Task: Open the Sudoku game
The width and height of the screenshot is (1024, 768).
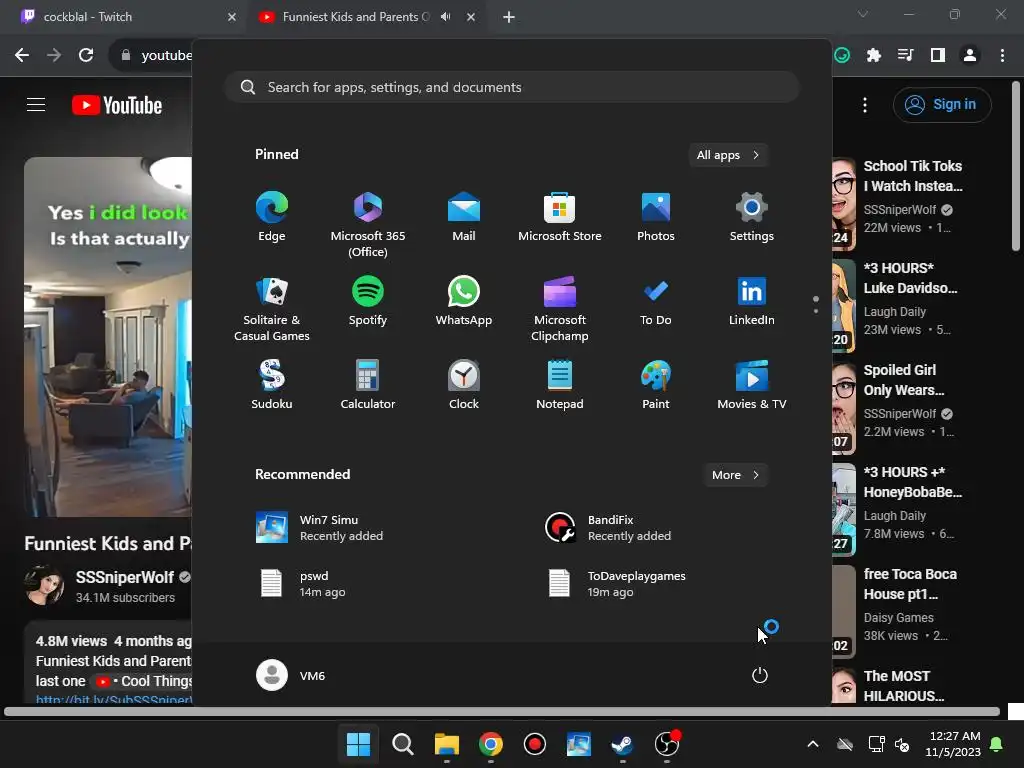Action: click(272, 385)
